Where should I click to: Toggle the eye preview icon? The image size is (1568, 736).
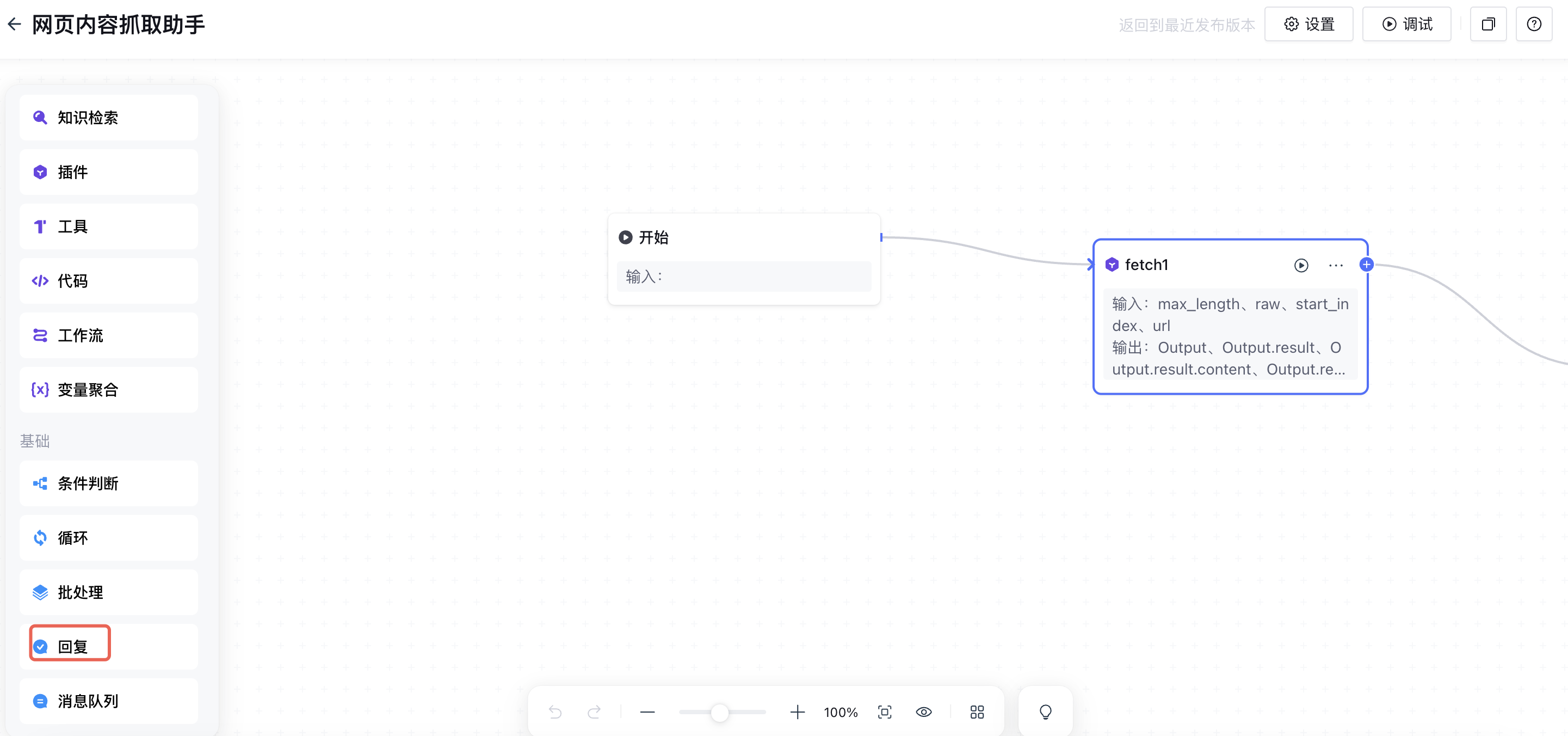923,712
